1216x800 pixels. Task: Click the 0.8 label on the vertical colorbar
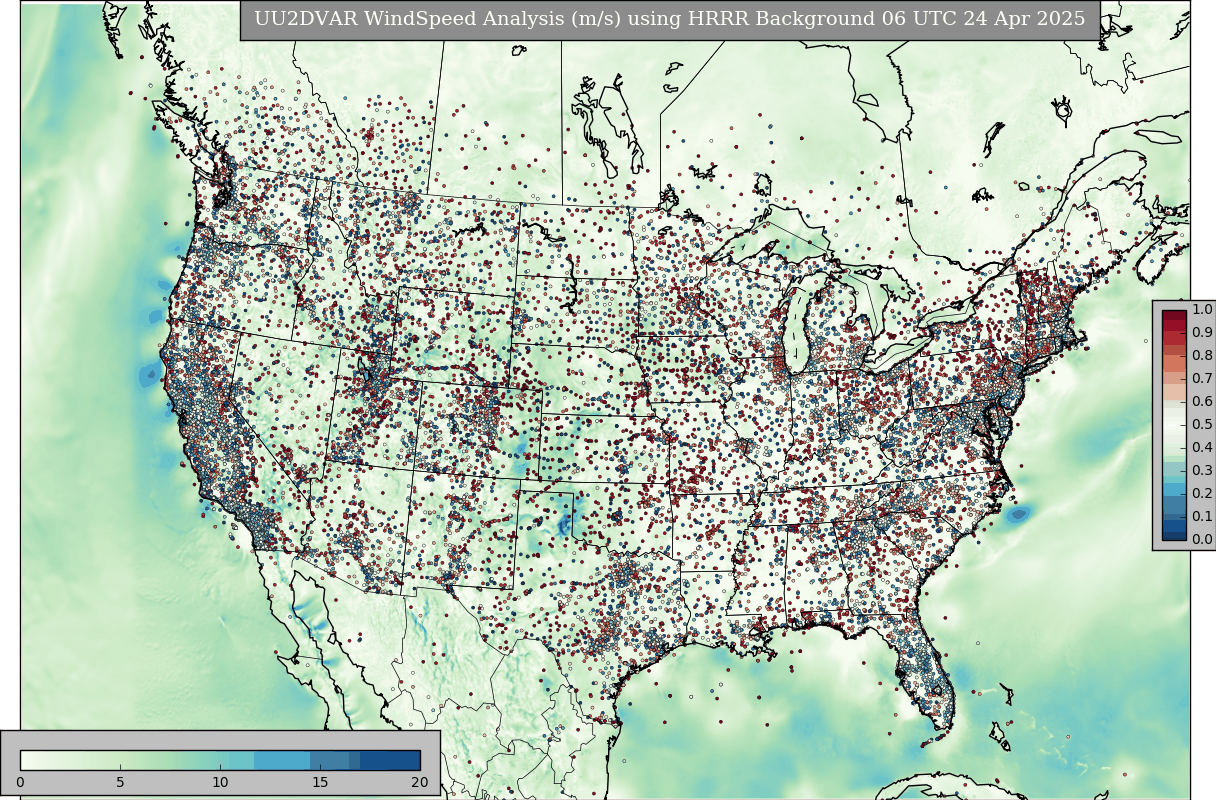coord(1202,356)
